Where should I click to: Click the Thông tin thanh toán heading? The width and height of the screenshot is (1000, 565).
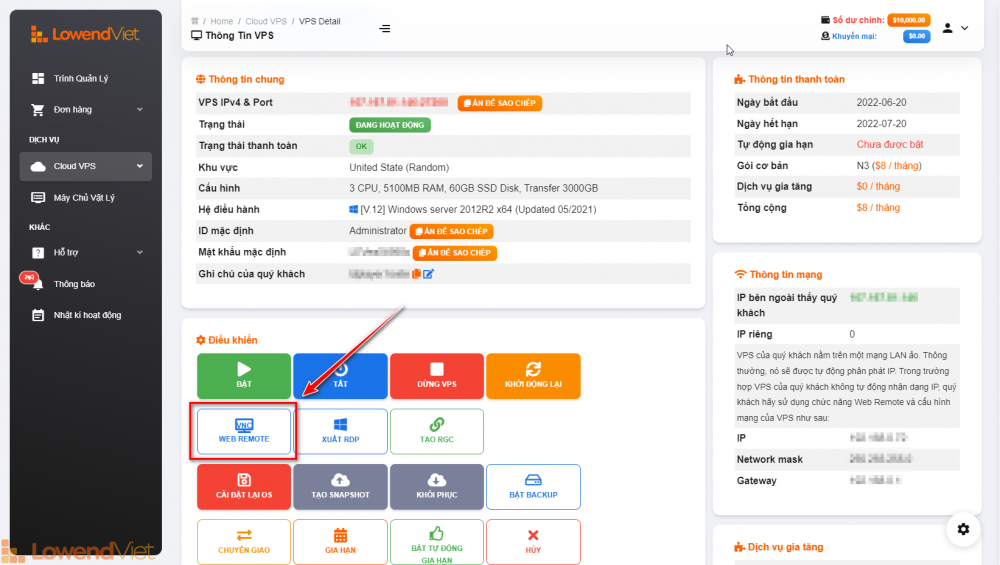[790, 80]
